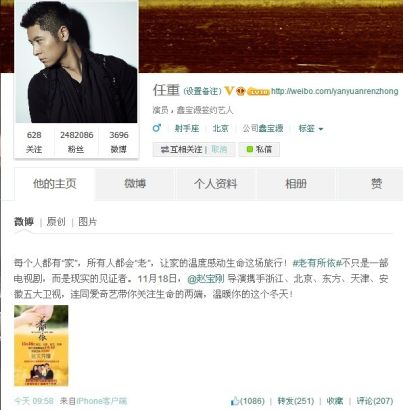Image resolution: width=403 pixels, height=410 pixels.
Task: Click 转发(251) to repost
Action: (296, 401)
